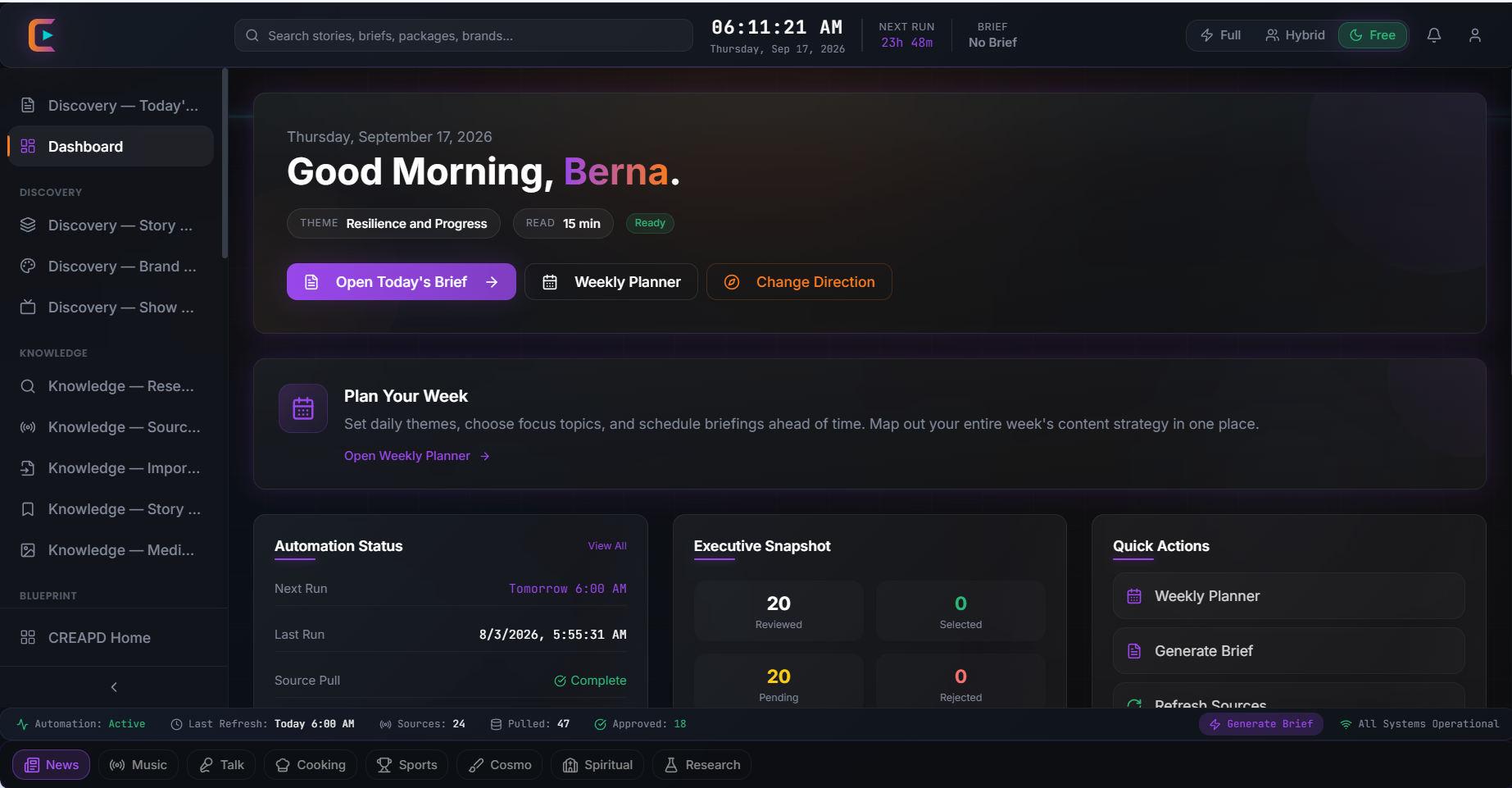Select the Music category tab
The image size is (1512, 788).
coord(138,764)
